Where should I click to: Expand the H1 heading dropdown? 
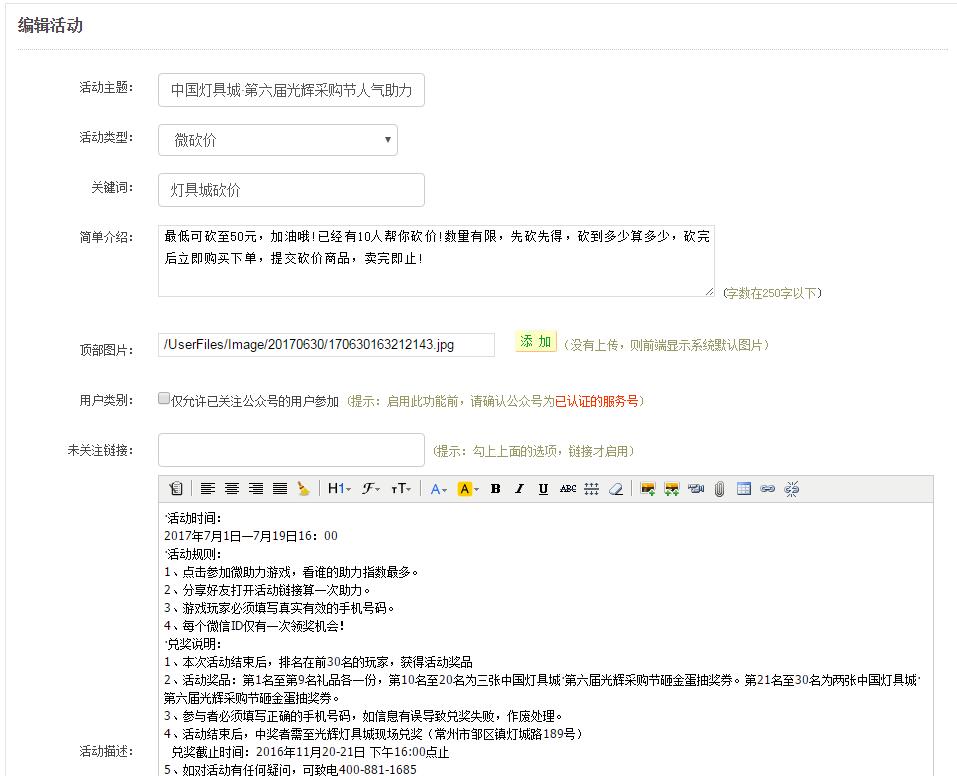pos(339,489)
